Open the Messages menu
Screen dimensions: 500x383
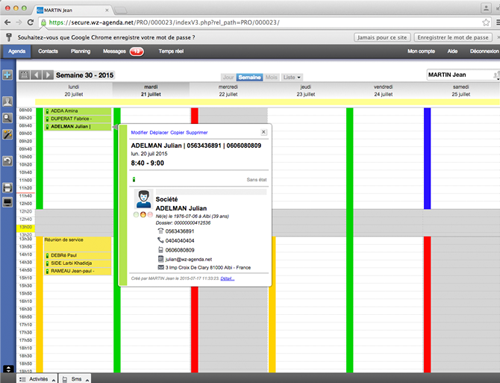(x=114, y=51)
